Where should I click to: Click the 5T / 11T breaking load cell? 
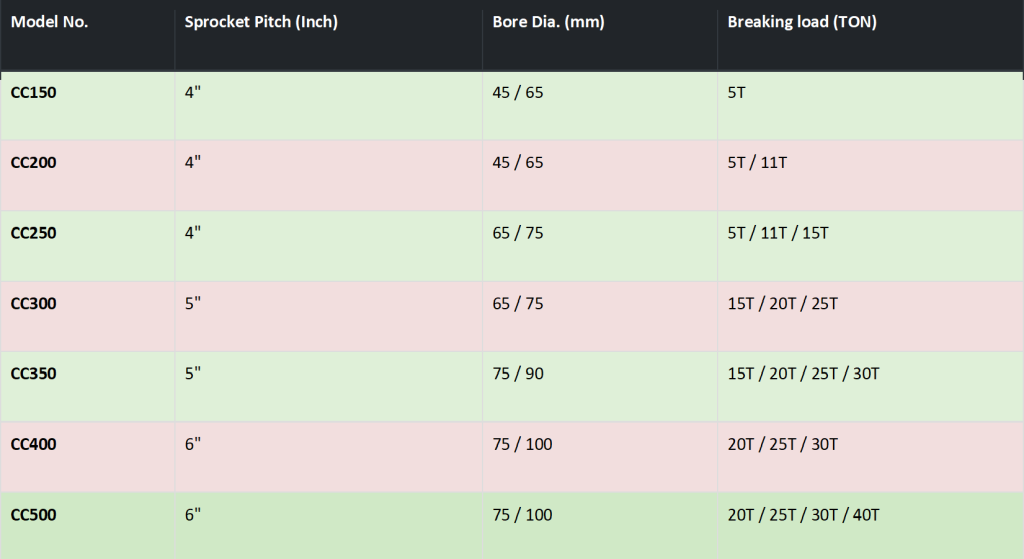point(760,162)
